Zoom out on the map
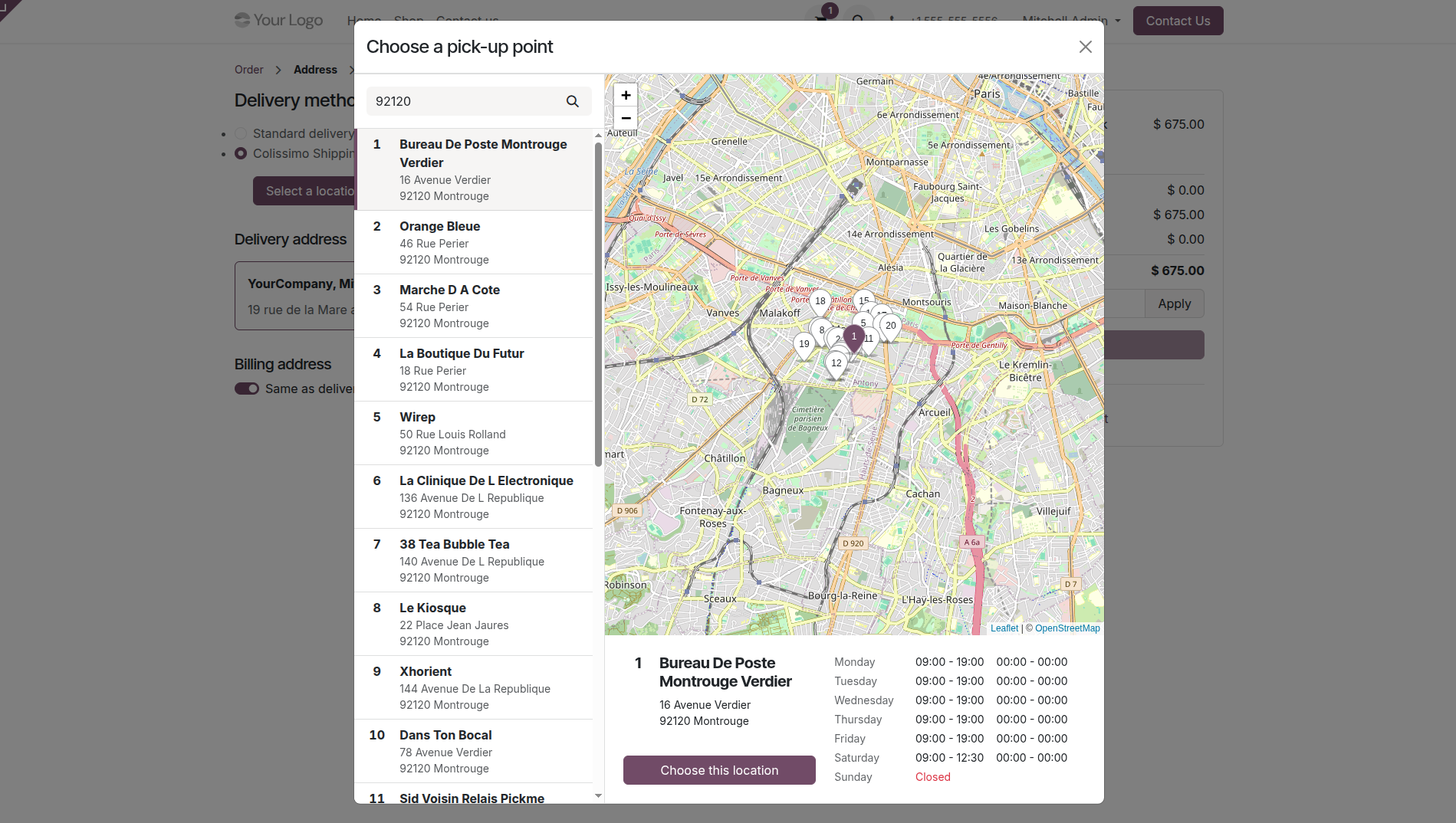 point(626,118)
